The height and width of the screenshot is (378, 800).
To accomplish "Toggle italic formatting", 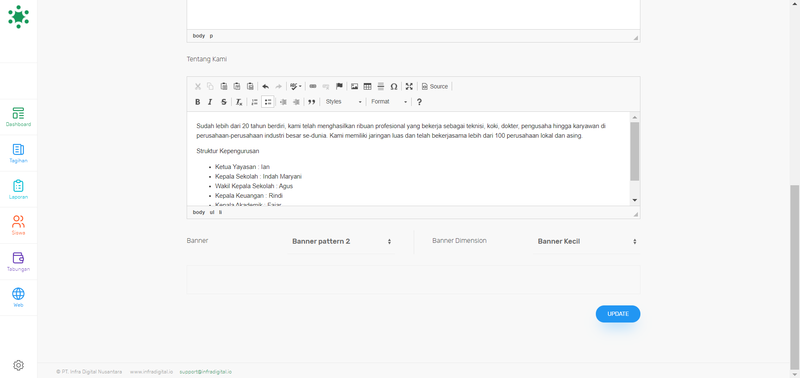I will point(210,102).
